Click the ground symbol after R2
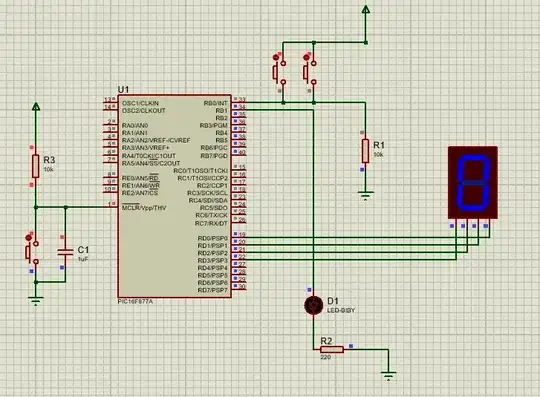Viewport: 540px width, 397px height. coord(388,376)
